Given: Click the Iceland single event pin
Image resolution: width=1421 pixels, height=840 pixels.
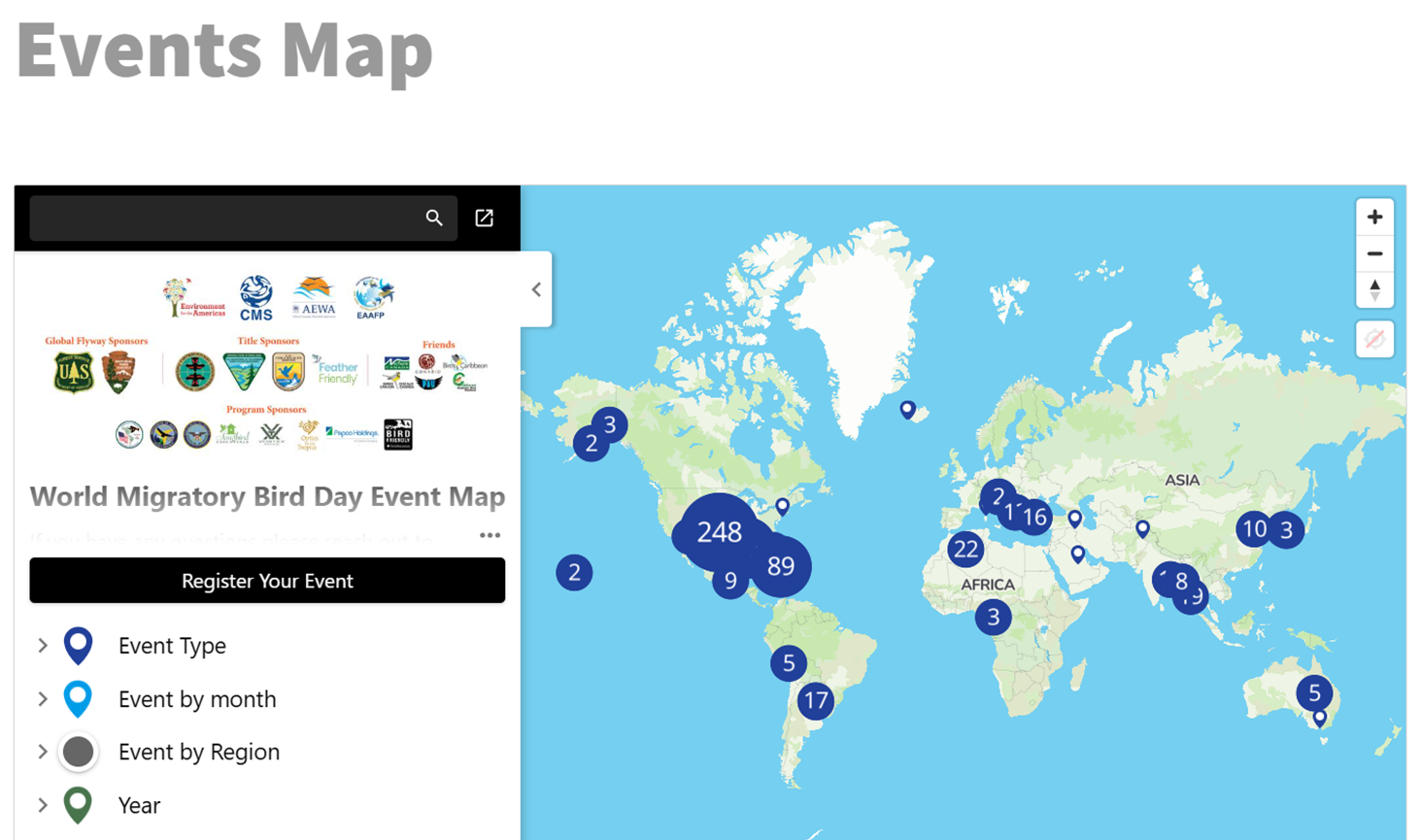Looking at the screenshot, I should tap(907, 409).
